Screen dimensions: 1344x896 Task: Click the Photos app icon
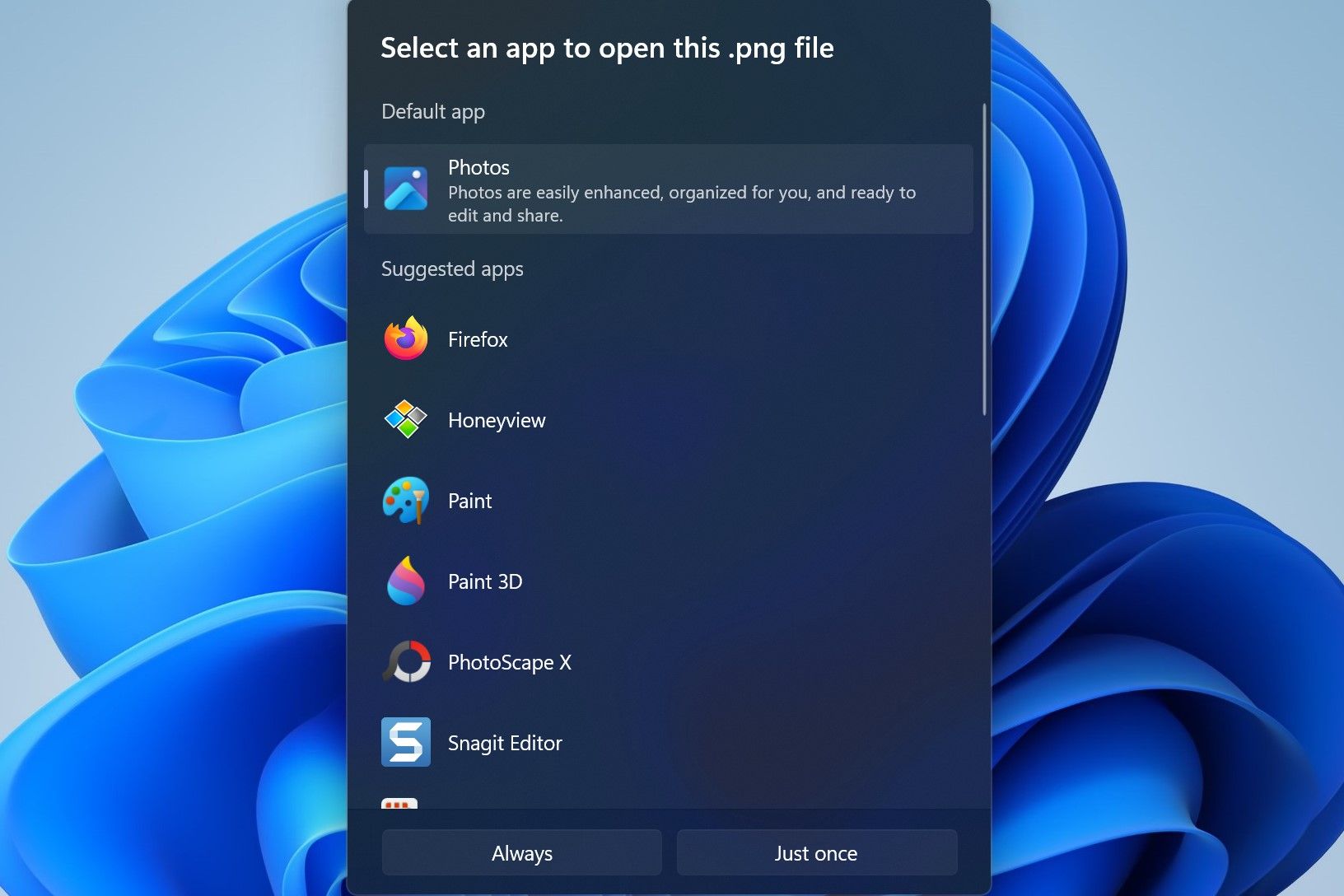click(405, 189)
